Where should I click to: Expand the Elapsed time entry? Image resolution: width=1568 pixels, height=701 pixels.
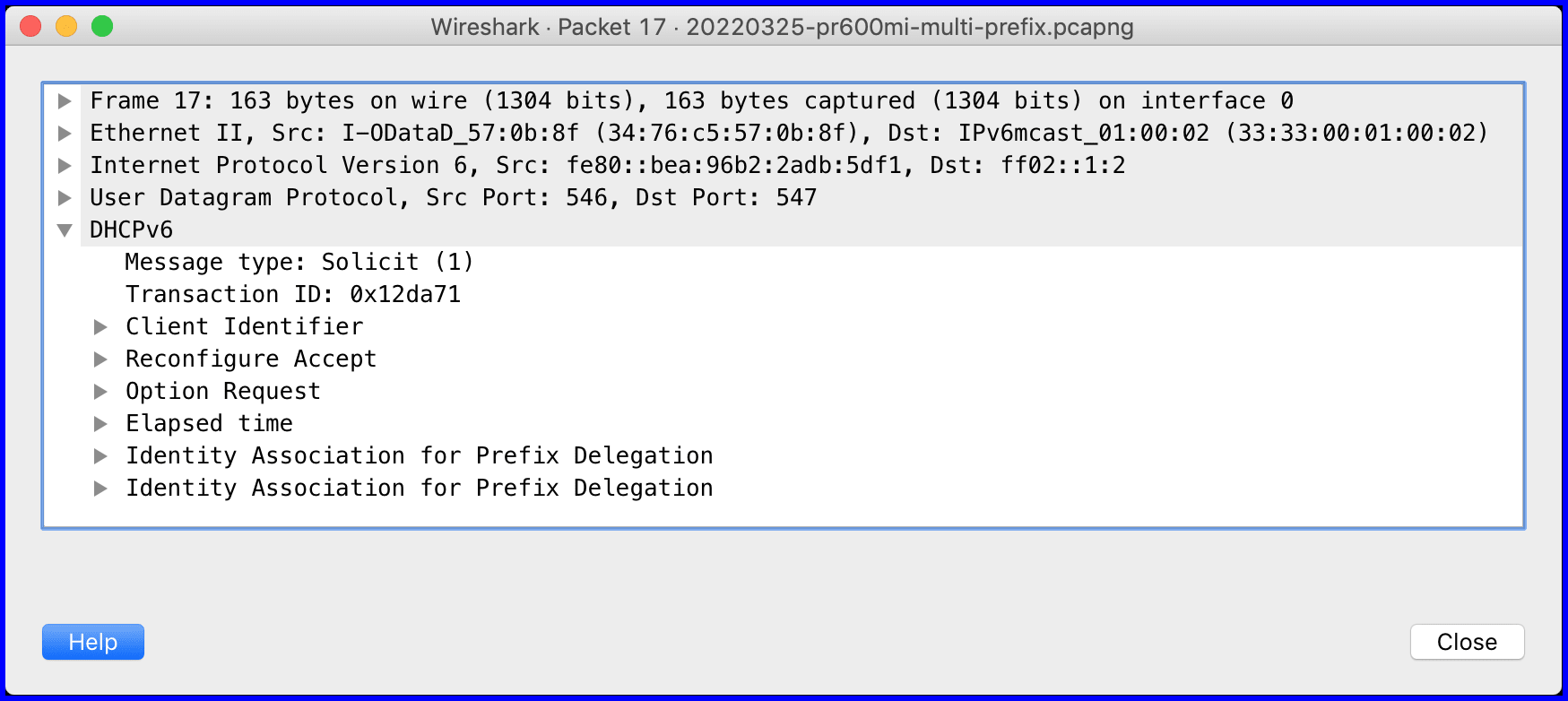pyautogui.click(x=100, y=424)
